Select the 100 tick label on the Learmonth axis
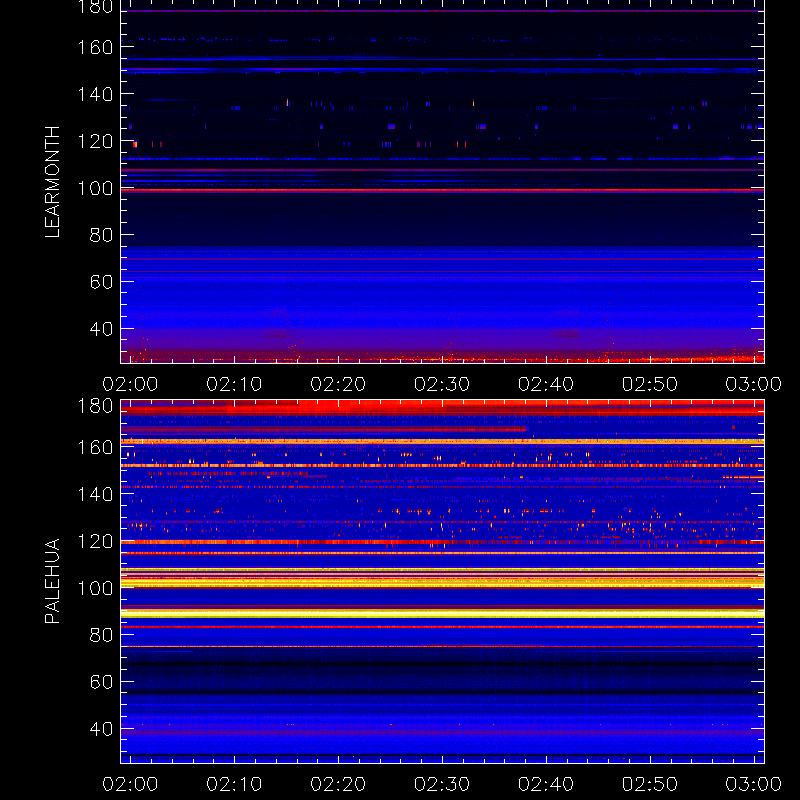The height and width of the screenshot is (800, 800). coord(95,188)
